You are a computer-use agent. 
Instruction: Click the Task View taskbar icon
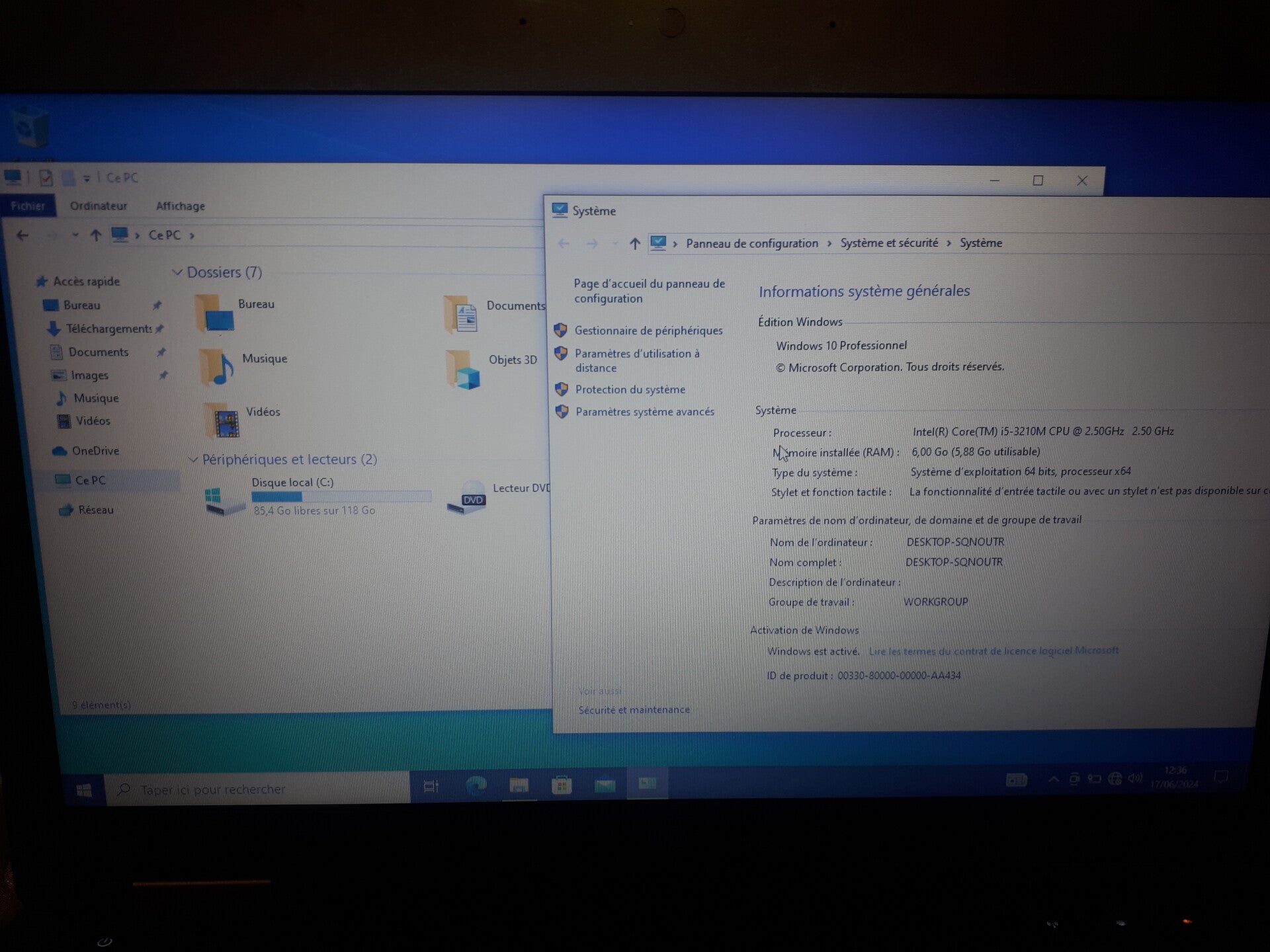pos(431,786)
